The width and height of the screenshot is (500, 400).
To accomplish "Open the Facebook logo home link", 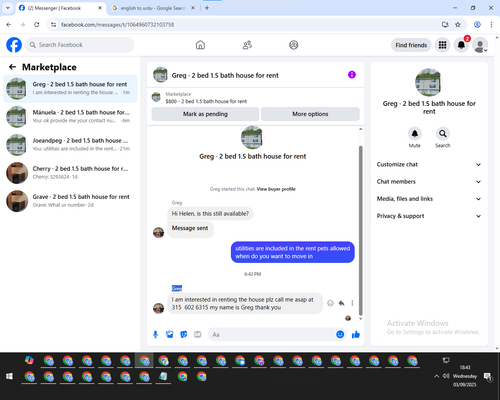I will pos(14,45).
